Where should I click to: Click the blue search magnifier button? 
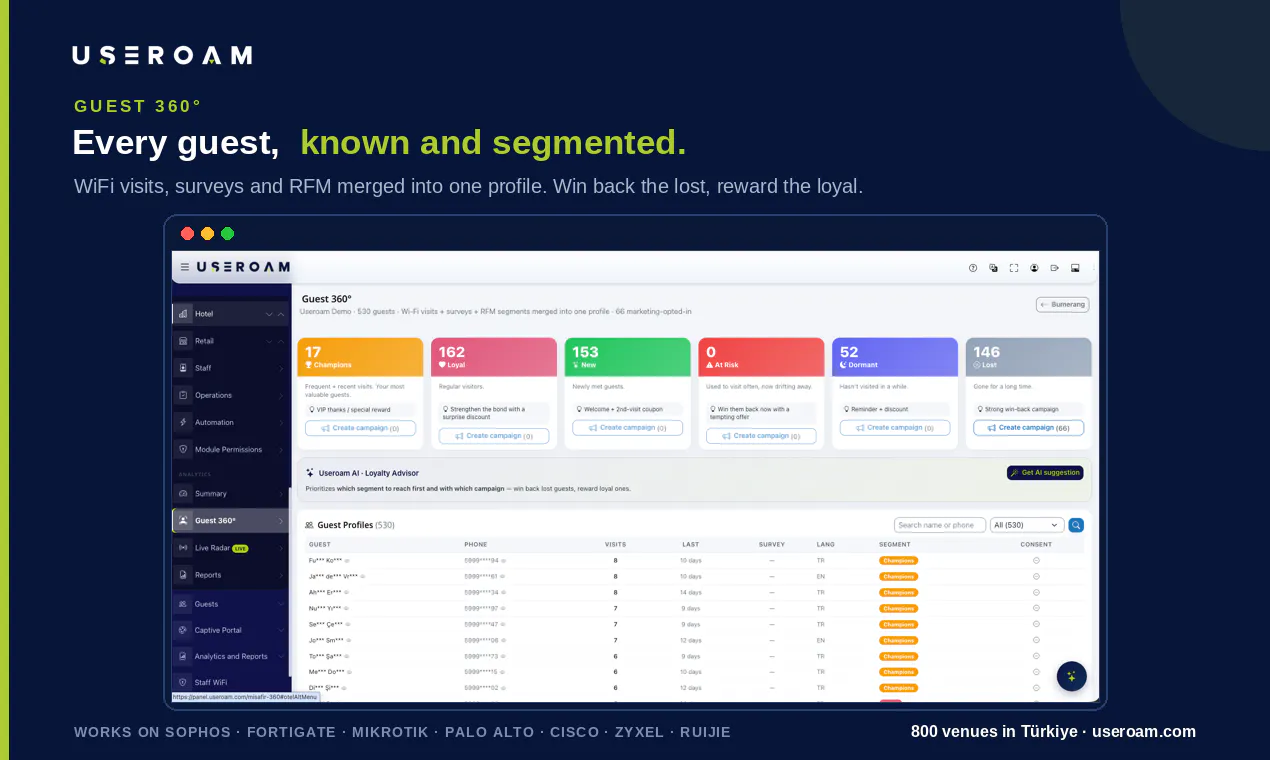click(1076, 525)
